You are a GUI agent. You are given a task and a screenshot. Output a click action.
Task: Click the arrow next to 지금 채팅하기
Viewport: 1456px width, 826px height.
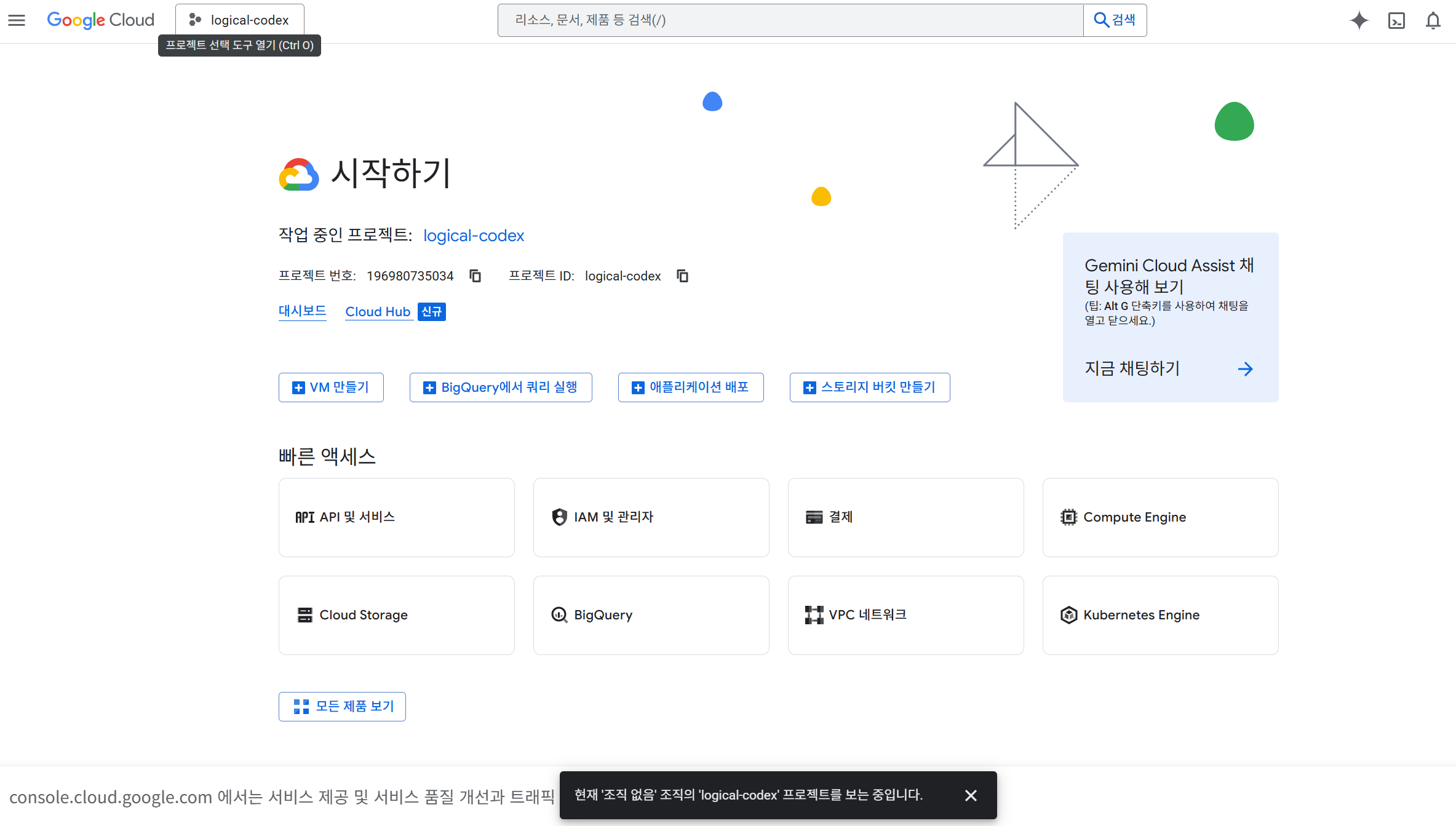(x=1245, y=368)
